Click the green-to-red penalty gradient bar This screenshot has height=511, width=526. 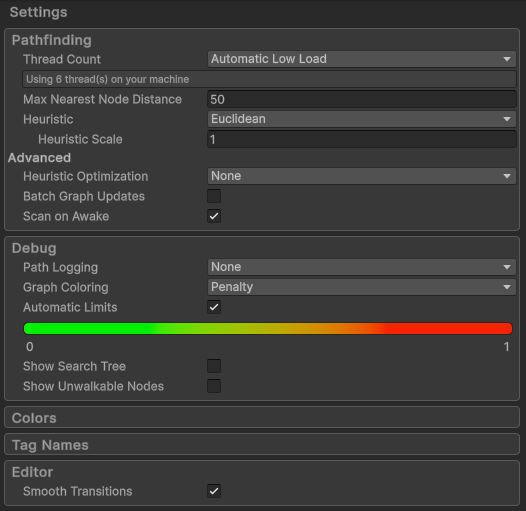[268, 328]
